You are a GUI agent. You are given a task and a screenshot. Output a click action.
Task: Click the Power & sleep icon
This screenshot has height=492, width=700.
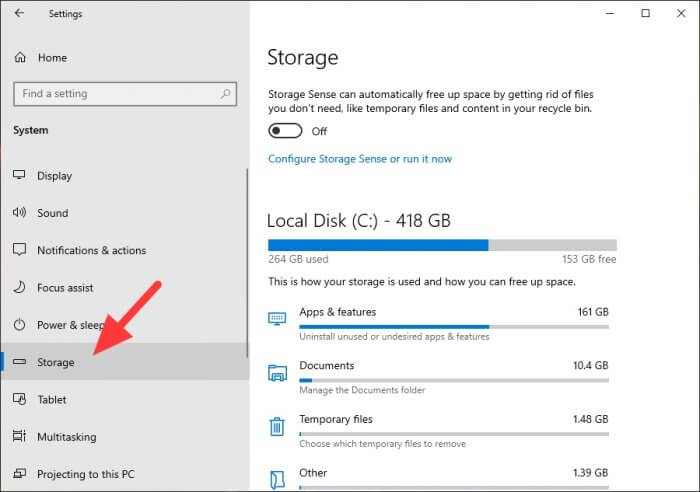(19, 325)
